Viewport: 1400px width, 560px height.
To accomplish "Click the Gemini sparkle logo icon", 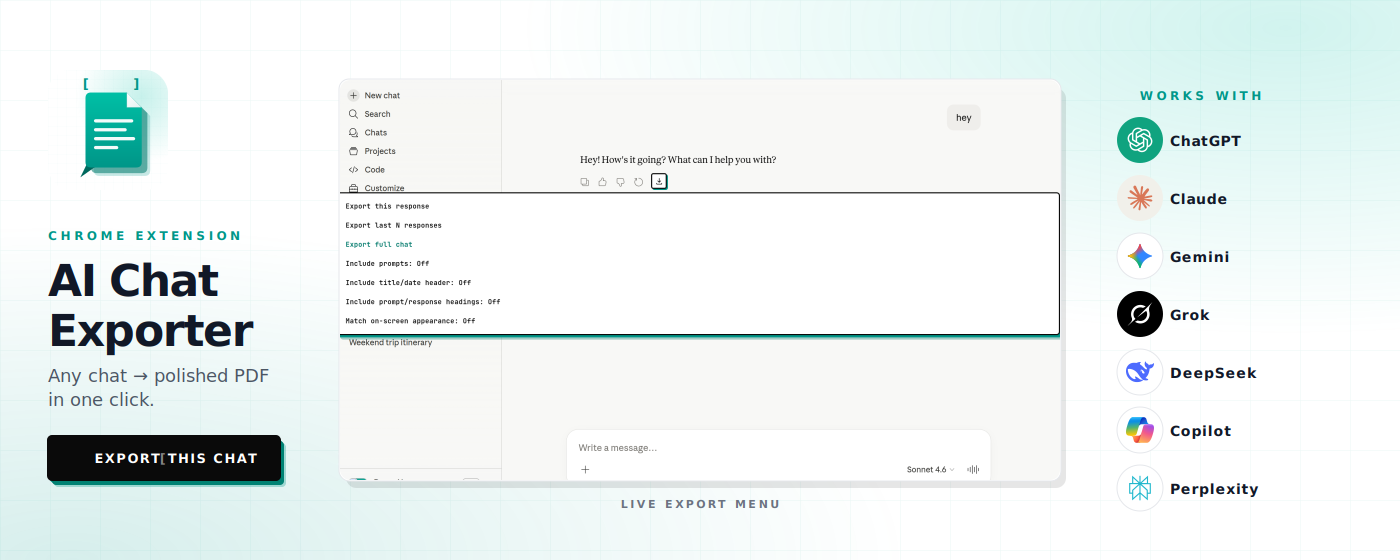I will click(1140, 256).
